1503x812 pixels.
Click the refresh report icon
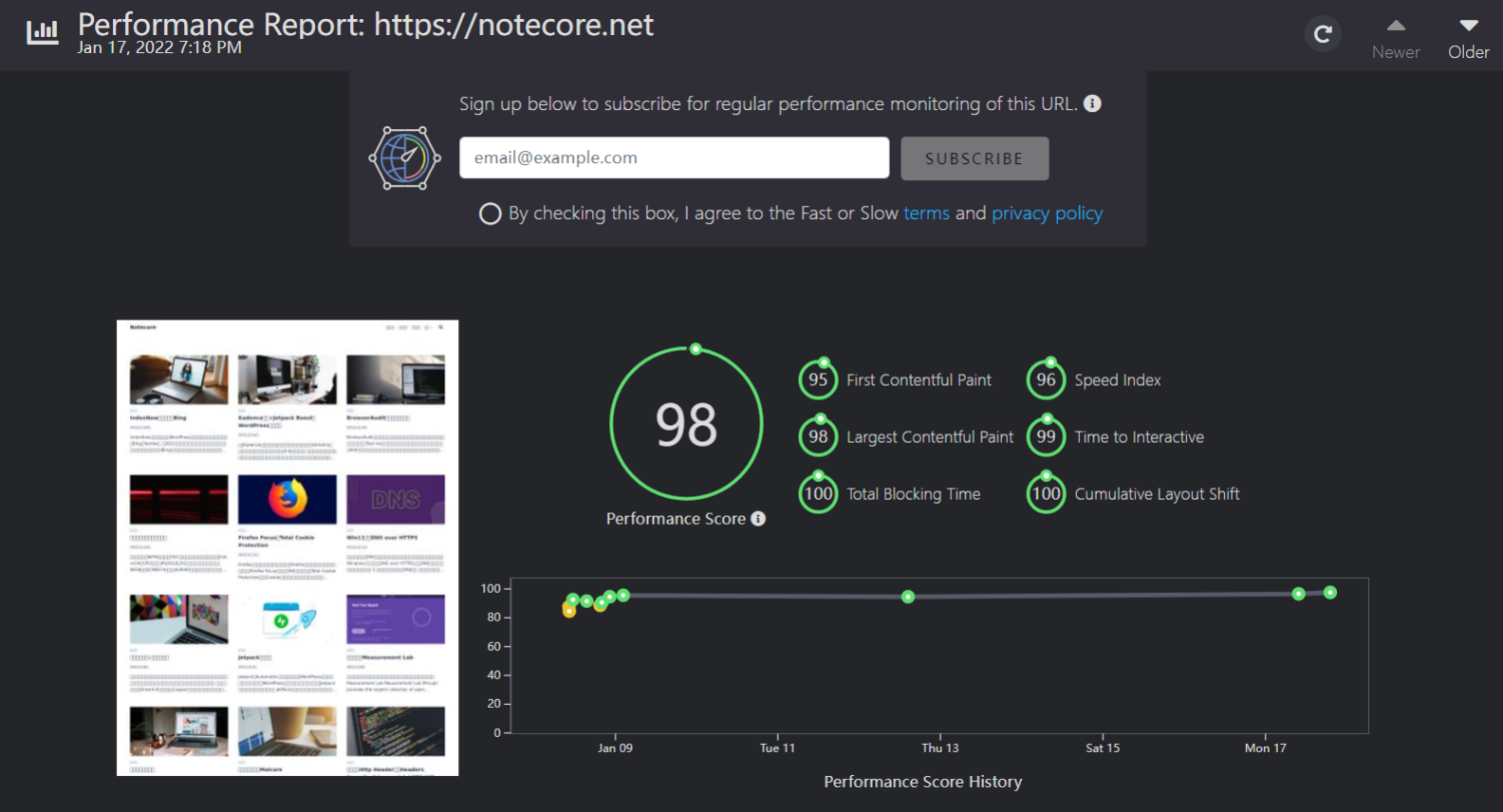1322,35
